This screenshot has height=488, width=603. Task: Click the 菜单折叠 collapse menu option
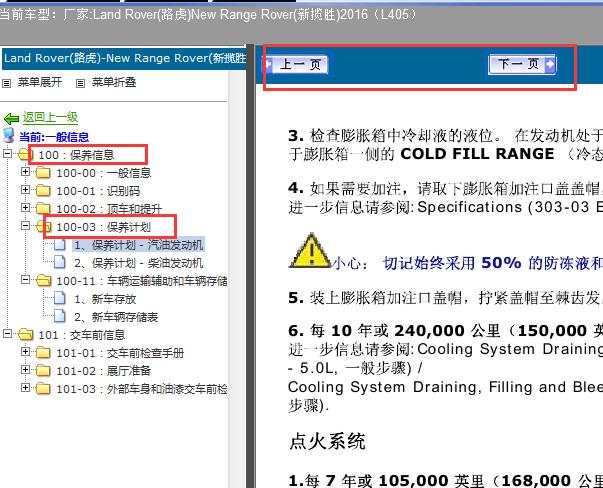[113, 82]
